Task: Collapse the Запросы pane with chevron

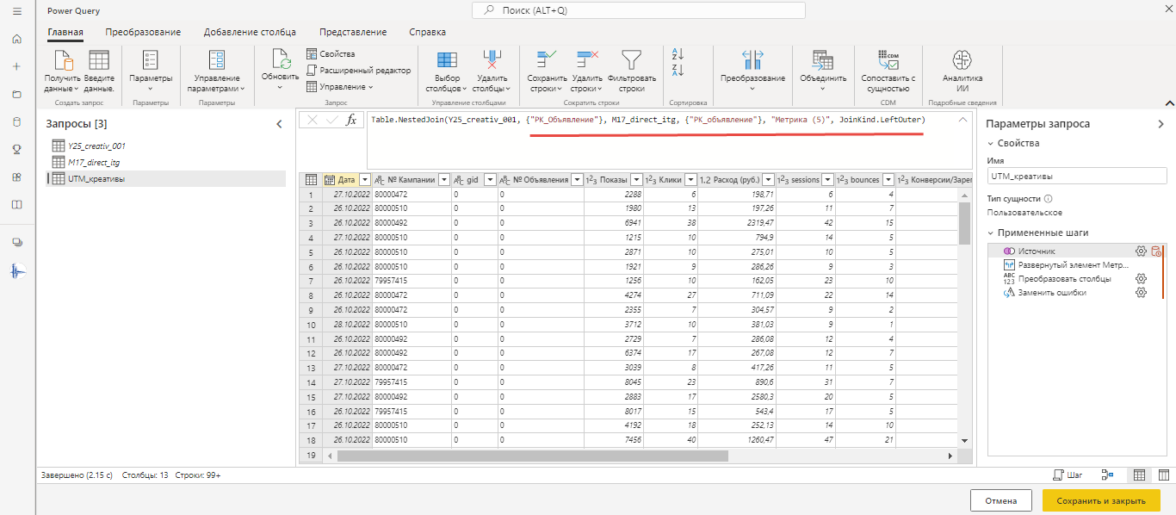Action: (x=279, y=124)
